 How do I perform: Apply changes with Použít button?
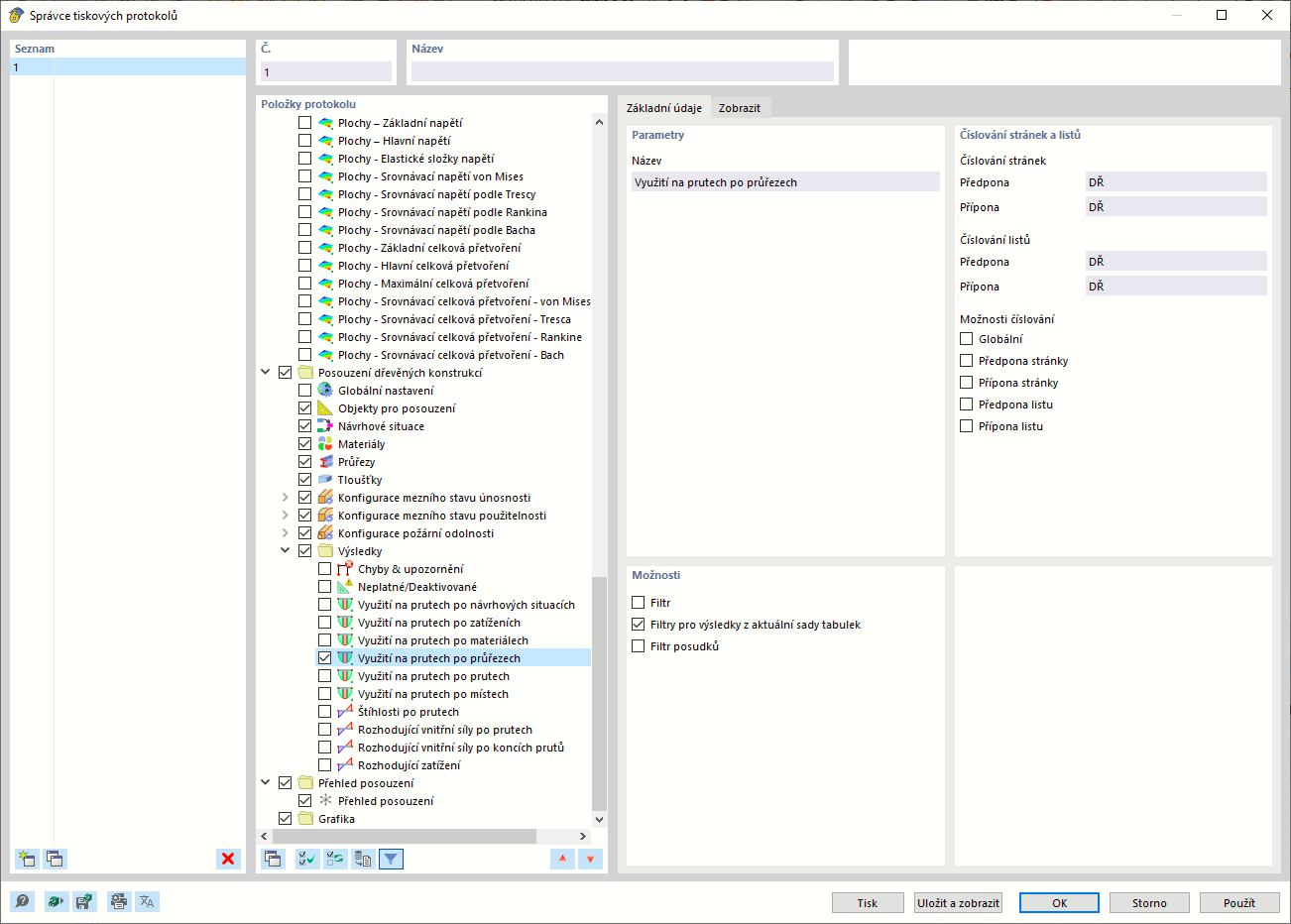(x=1239, y=903)
